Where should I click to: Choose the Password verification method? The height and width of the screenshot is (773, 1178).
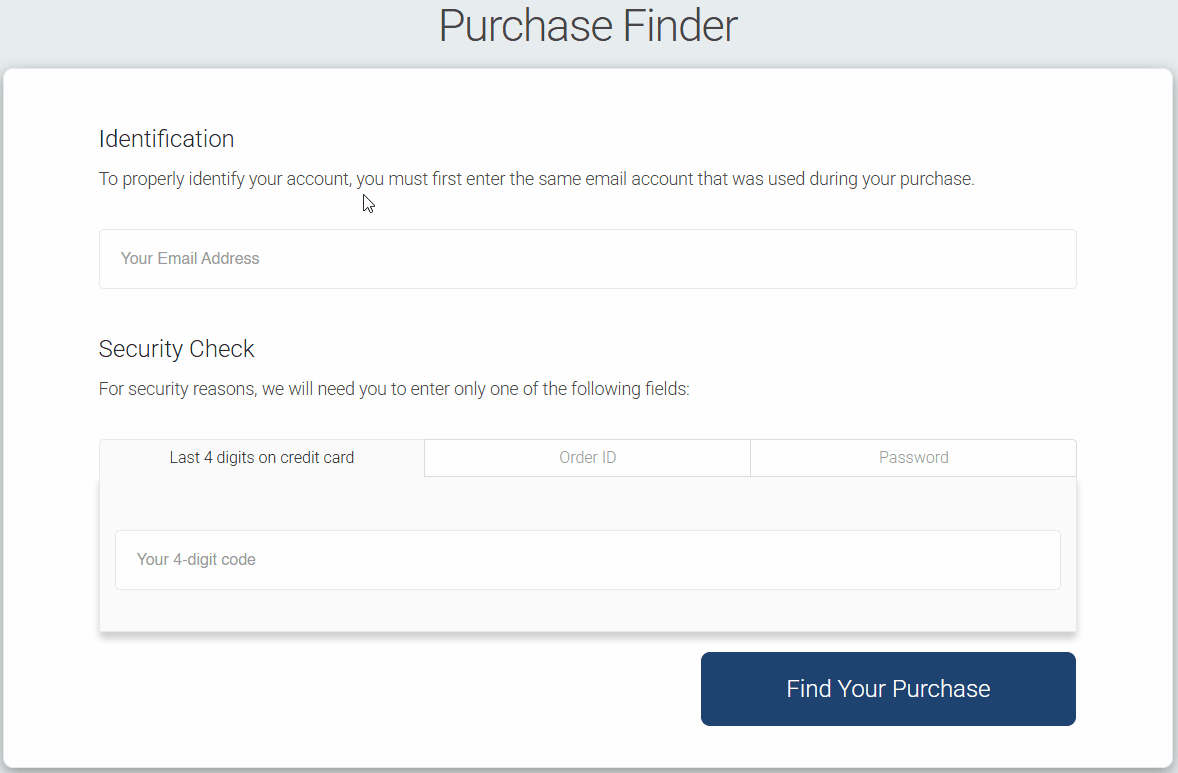[912, 457]
